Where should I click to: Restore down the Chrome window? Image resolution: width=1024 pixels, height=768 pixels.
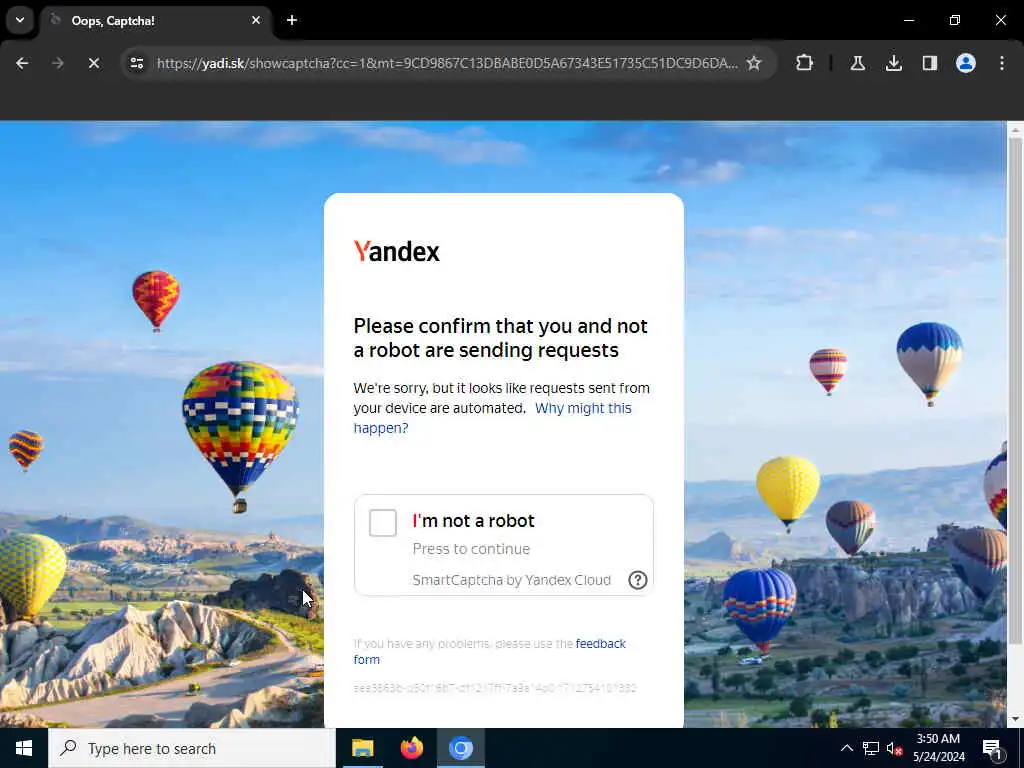coord(955,20)
